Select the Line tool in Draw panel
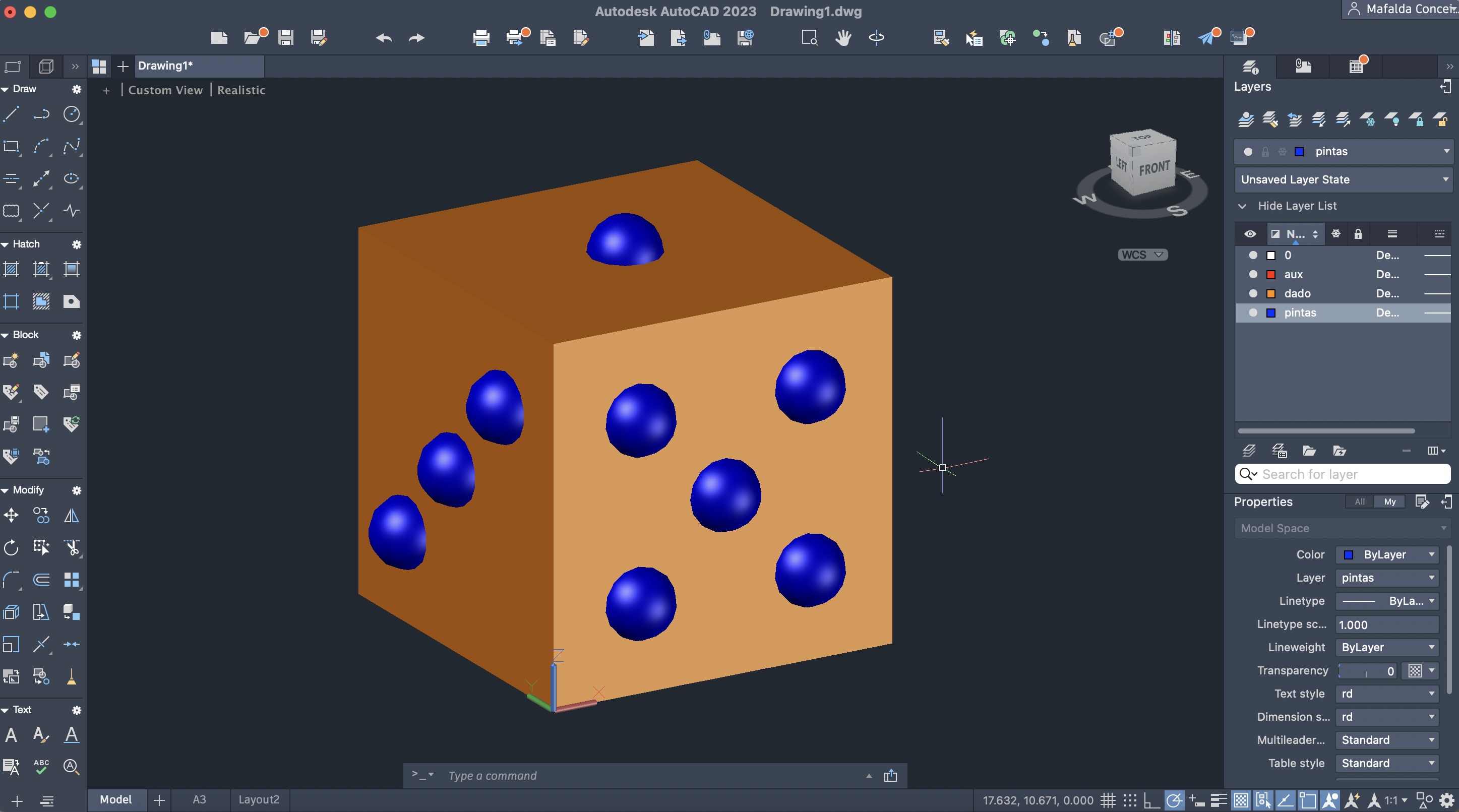This screenshot has height=812, width=1459. pyautogui.click(x=11, y=114)
